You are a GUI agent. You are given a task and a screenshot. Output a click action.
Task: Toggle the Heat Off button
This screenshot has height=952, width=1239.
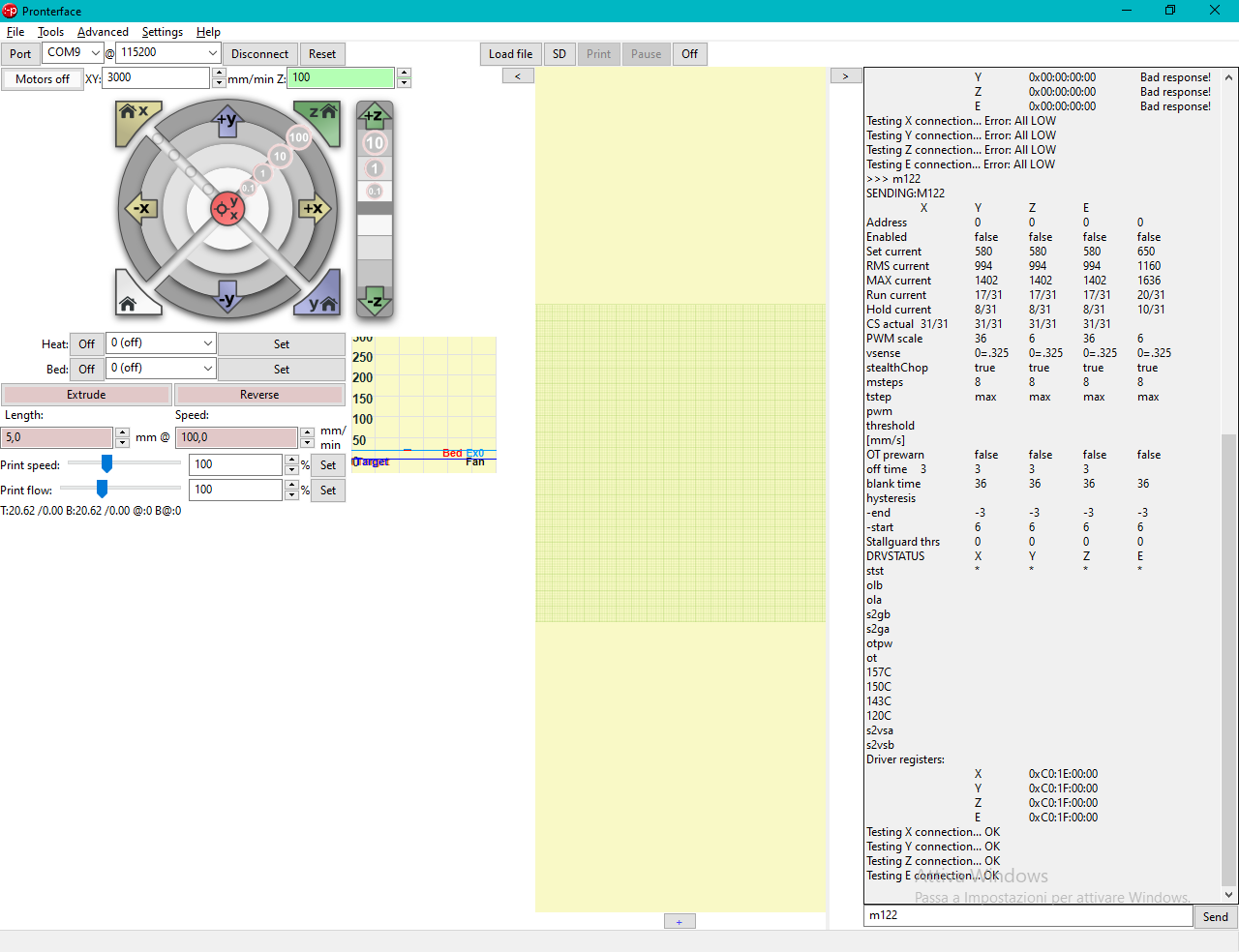tap(87, 344)
